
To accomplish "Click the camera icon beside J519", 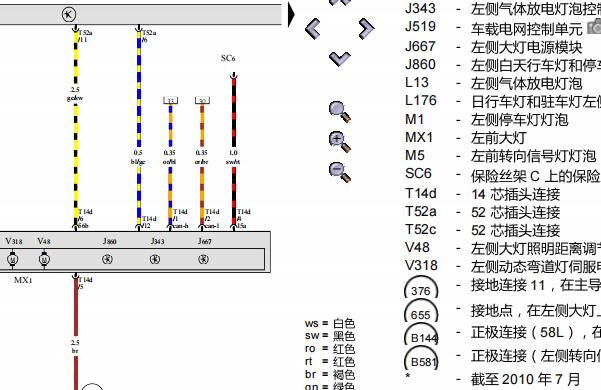I will pyautogui.click(x=594, y=27).
